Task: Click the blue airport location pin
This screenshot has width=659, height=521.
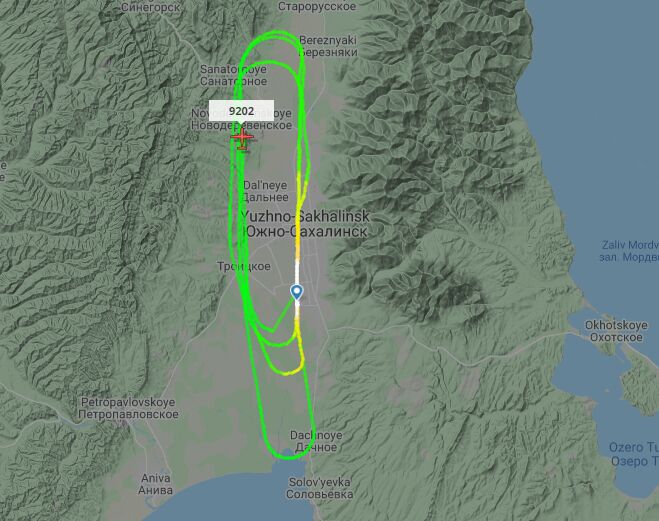Action: pyautogui.click(x=297, y=292)
